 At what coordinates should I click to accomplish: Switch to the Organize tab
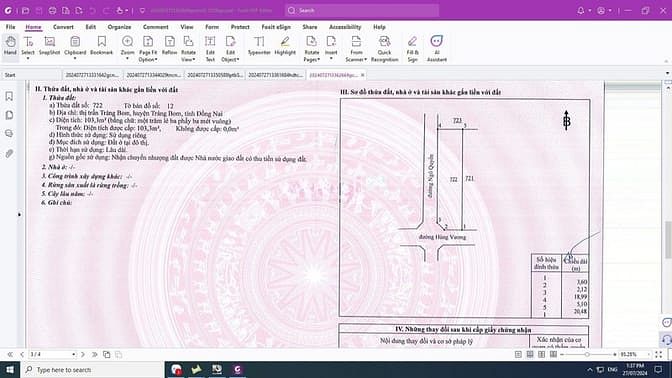click(120, 27)
